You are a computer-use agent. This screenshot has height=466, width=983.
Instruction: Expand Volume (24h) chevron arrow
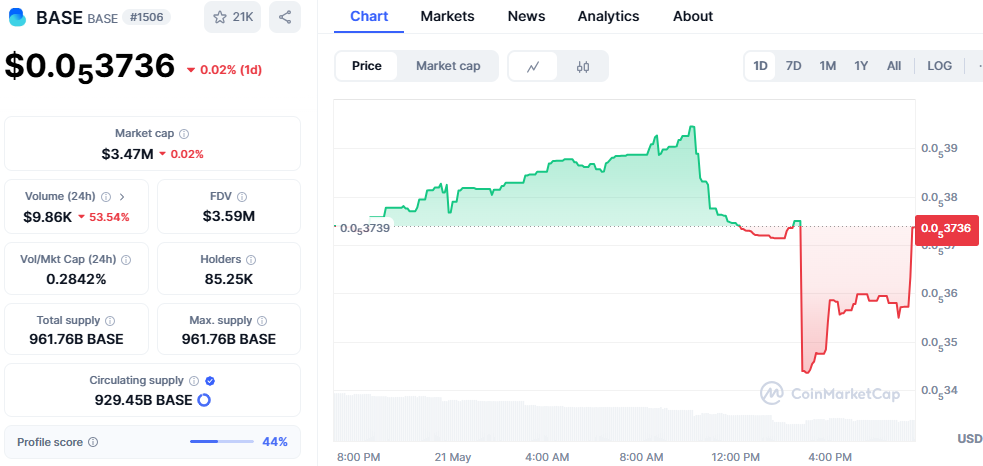pos(122,197)
